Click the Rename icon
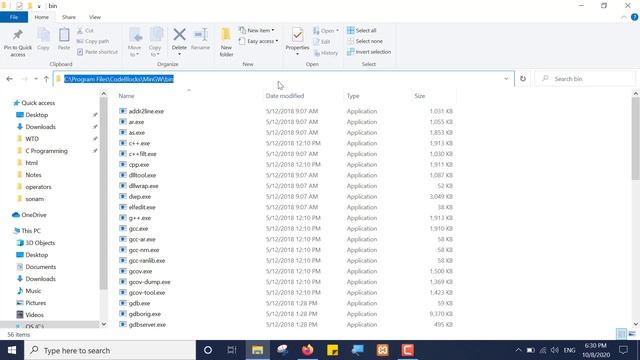 (x=200, y=35)
